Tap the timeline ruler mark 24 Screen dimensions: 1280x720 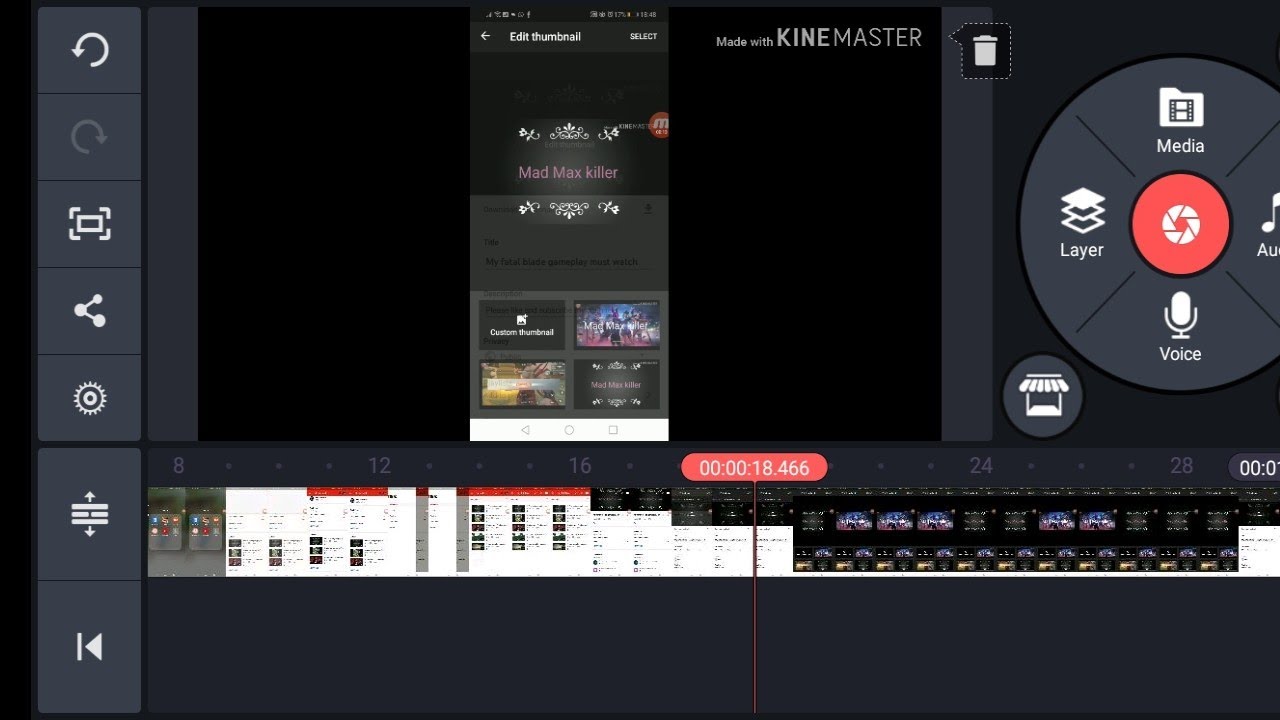point(981,466)
